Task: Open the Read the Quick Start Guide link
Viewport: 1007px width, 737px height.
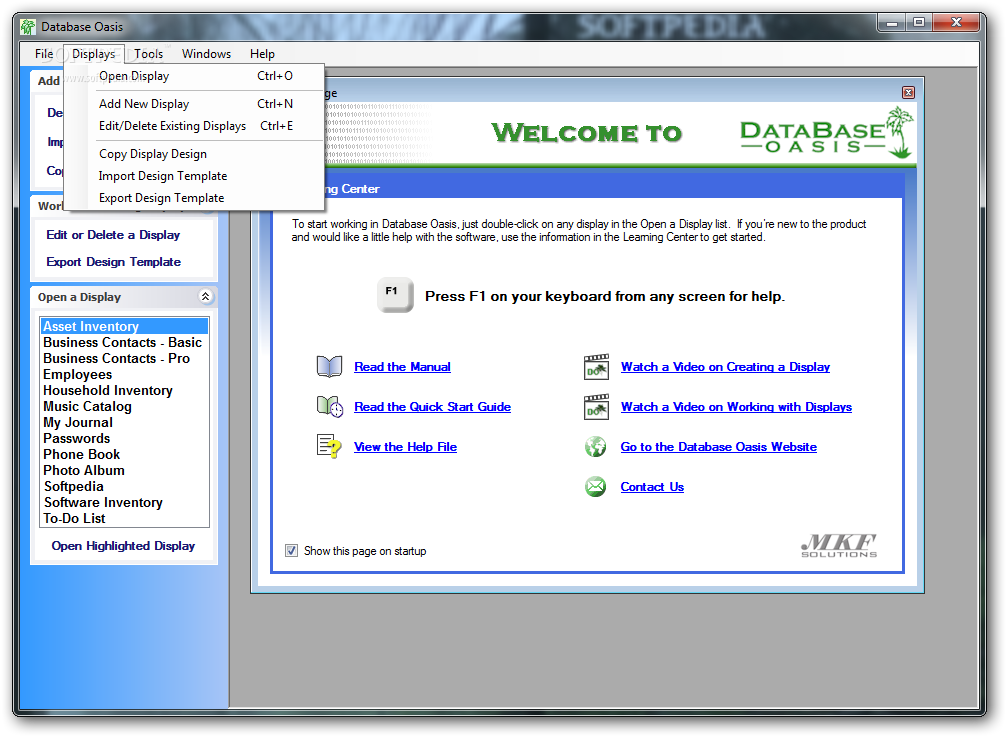Action: click(x=432, y=406)
